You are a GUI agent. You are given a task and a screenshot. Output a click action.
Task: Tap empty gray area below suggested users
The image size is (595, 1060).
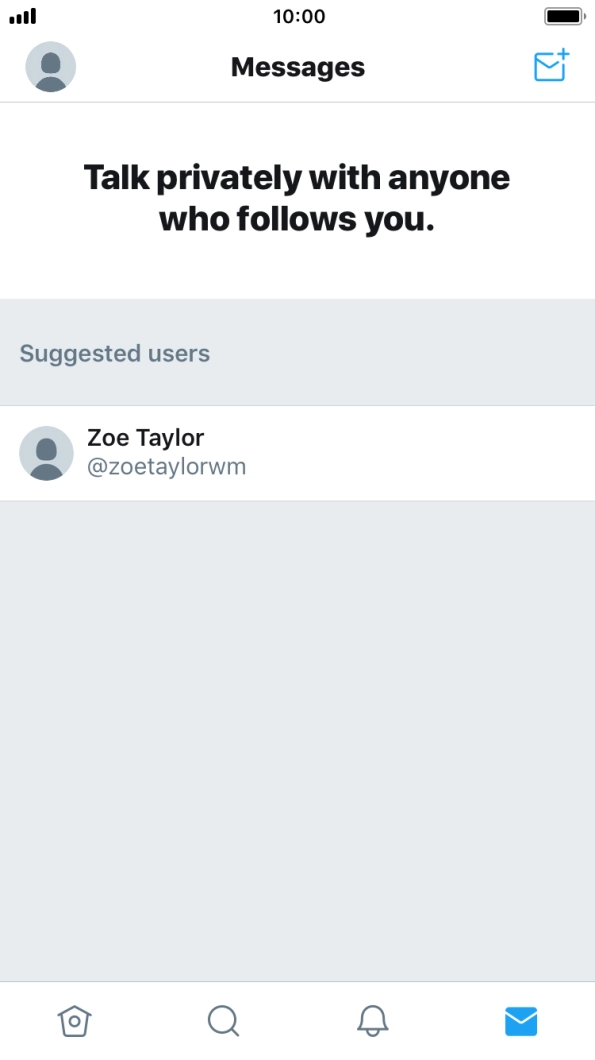click(x=298, y=740)
